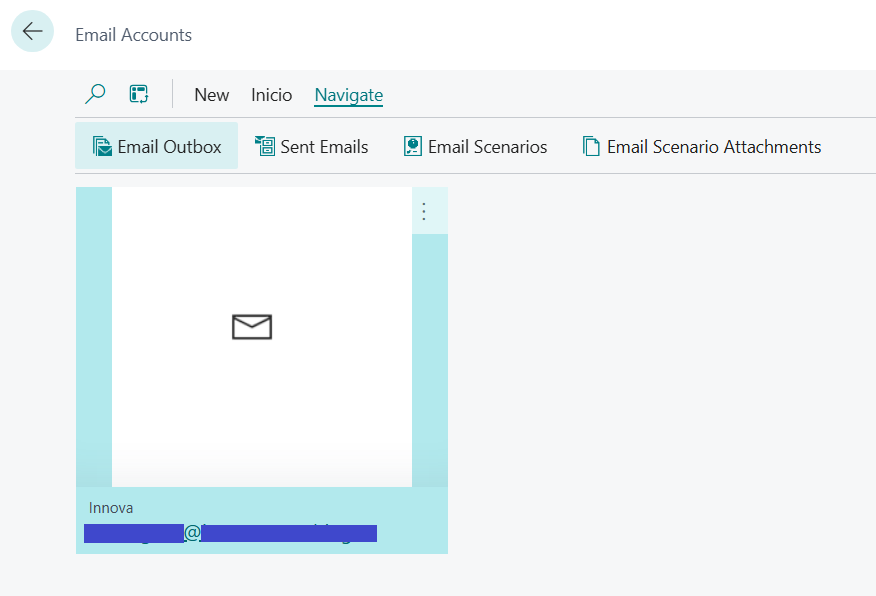Click the back arrow button
Image resolution: width=876 pixels, height=596 pixels.
(32, 32)
